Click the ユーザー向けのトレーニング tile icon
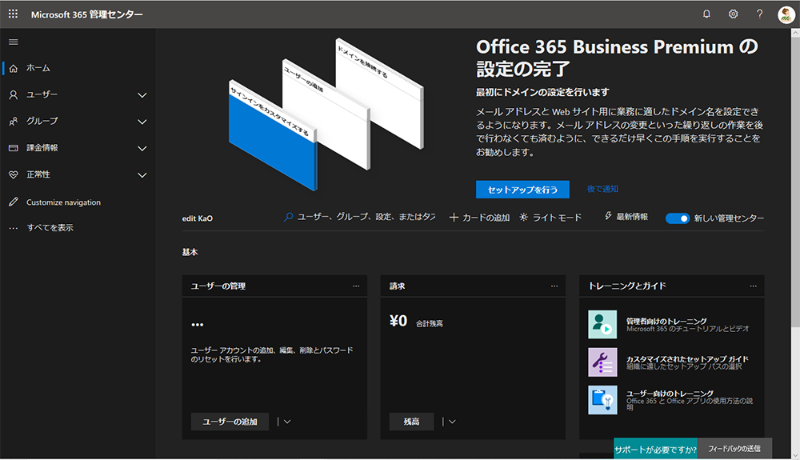 coord(603,400)
